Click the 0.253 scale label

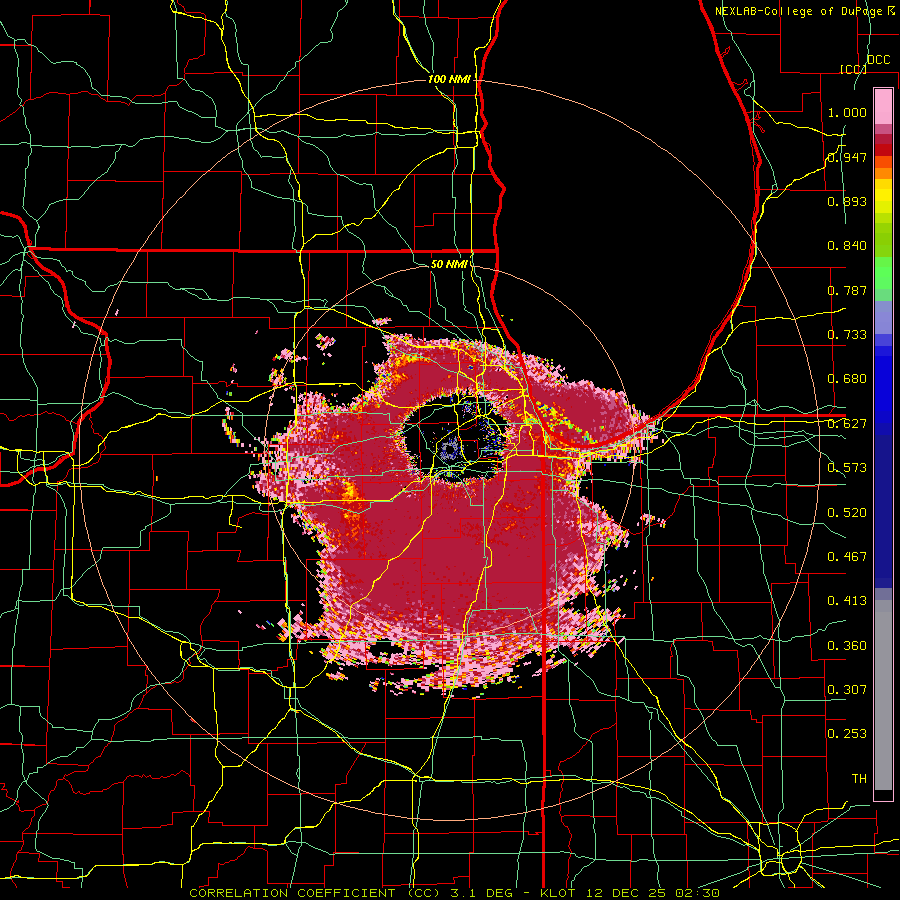[x=847, y=734]
